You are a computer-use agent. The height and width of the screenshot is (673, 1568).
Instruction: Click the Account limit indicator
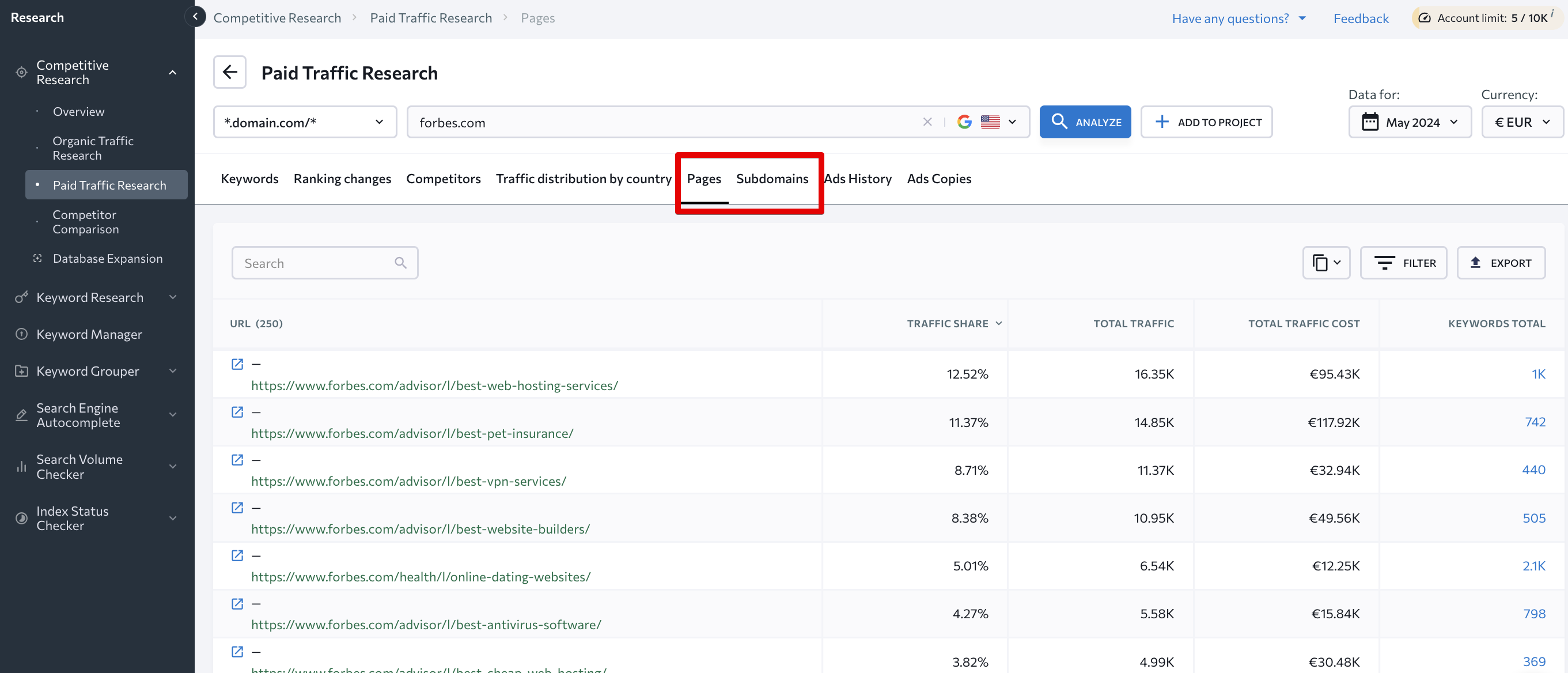(x=1487, y=18)
